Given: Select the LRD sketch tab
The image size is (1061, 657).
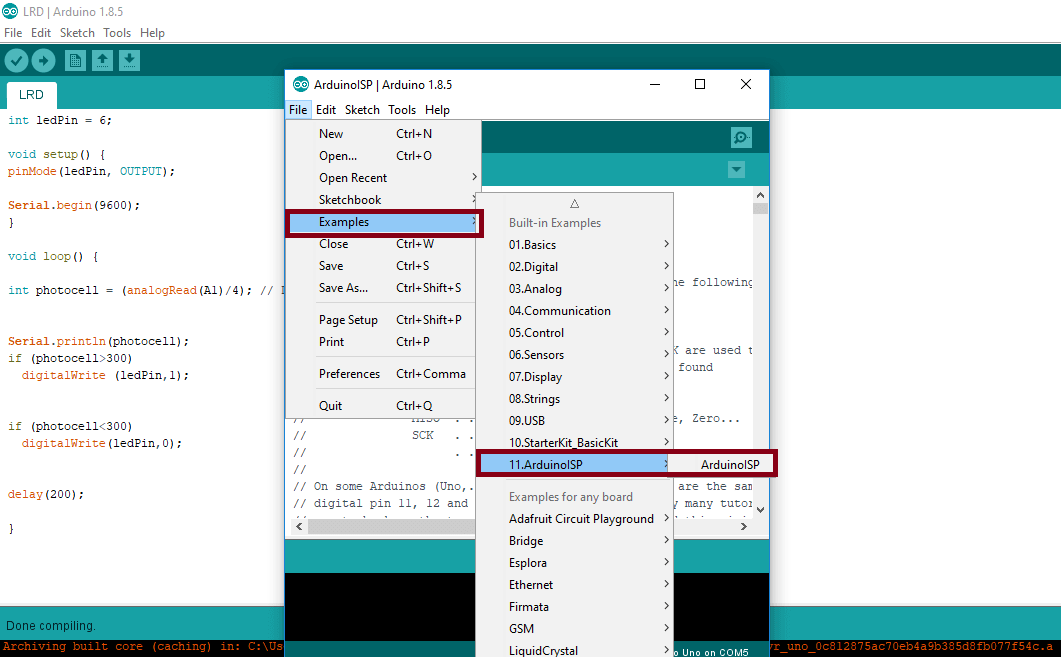Looking at the screenshot, I should [x=31, y=95].
